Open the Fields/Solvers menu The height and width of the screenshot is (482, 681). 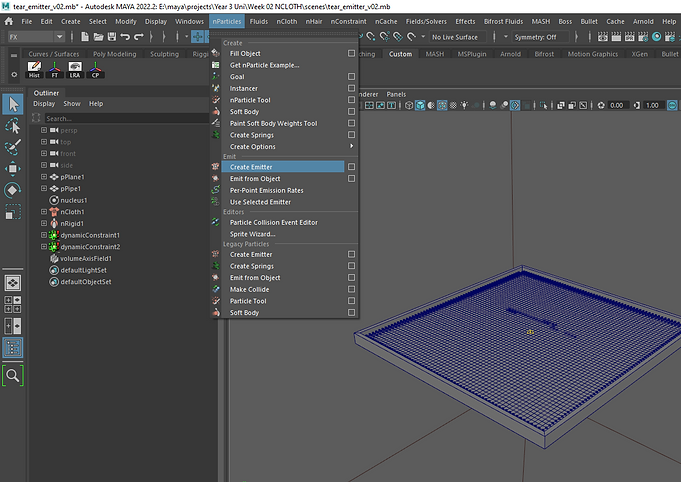point(426,21)
